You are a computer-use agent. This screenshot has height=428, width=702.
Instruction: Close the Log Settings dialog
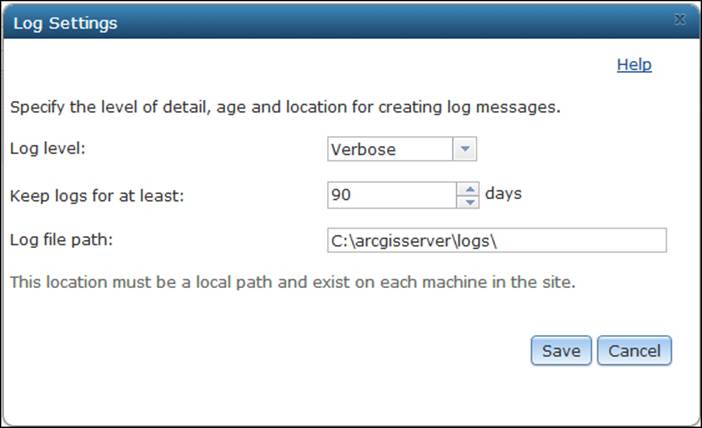coord(679,19)
